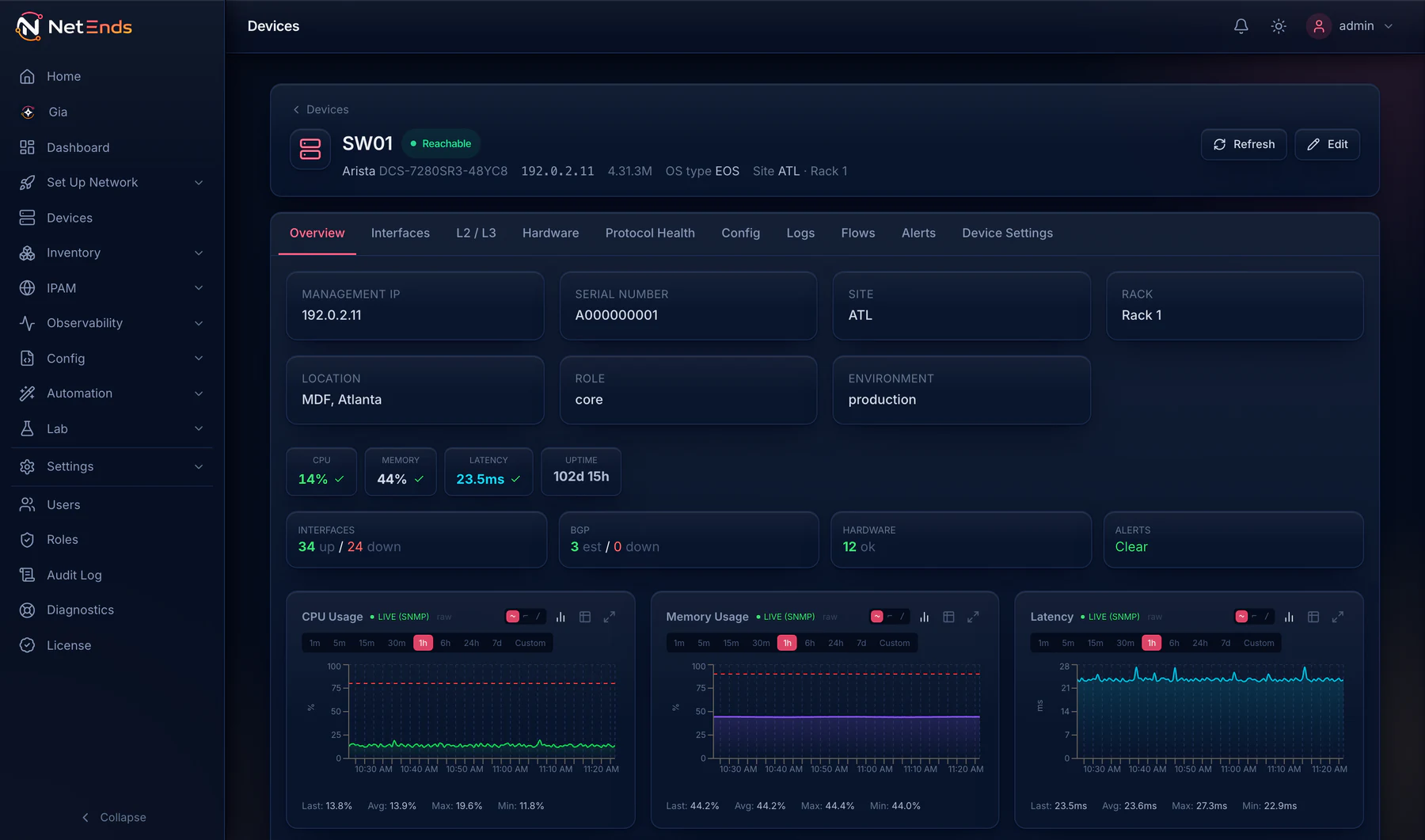Switch Memory Usage chart to bar view
The image size is (1425, 840).
point(924,617)
